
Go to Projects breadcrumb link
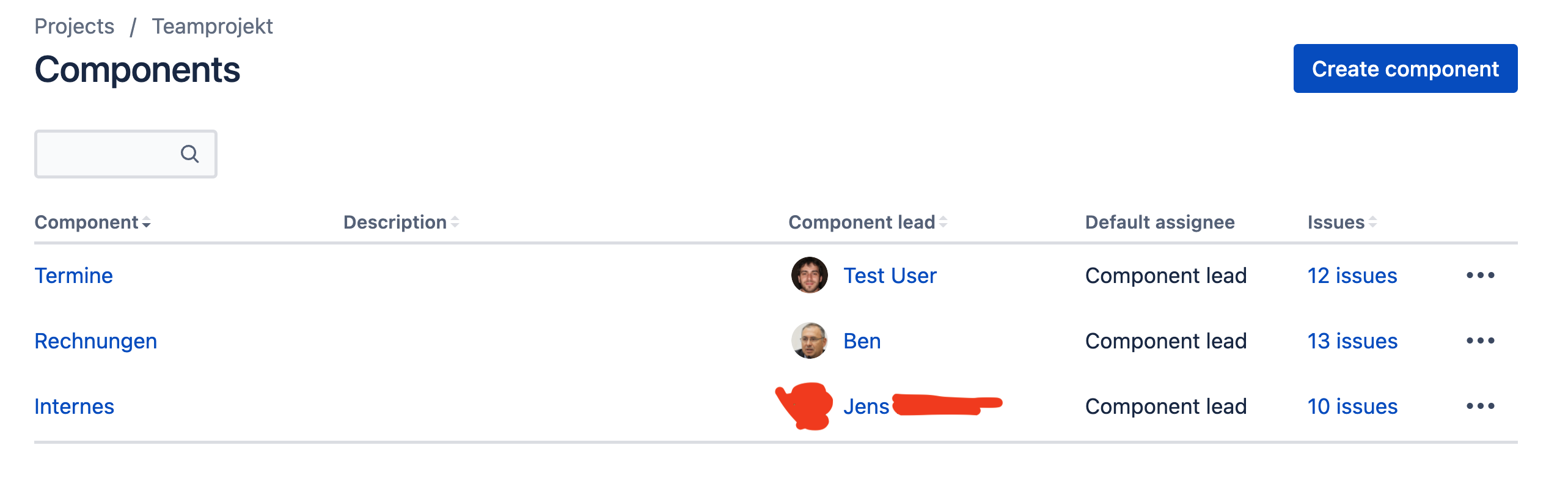[75, 26]
